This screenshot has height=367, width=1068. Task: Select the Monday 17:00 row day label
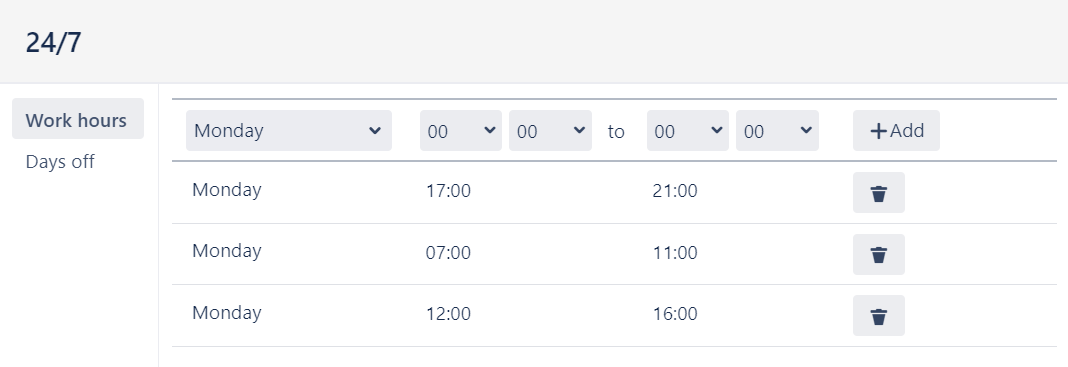pyautogui.click(x=227, y=189)
